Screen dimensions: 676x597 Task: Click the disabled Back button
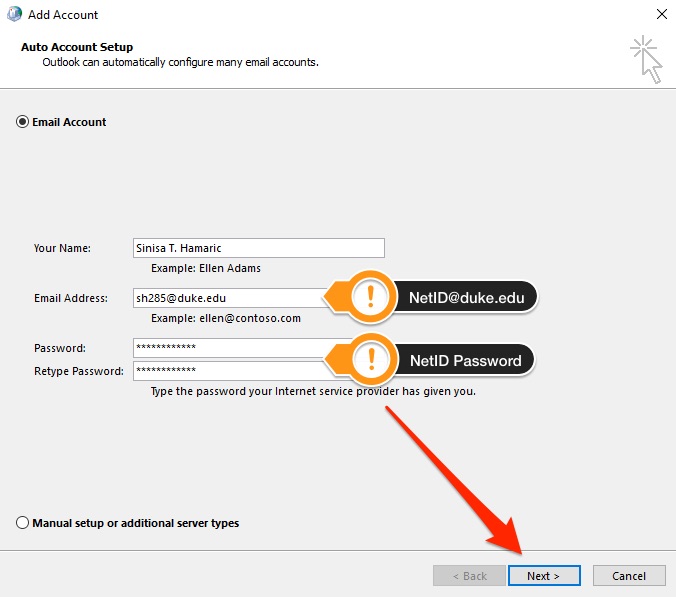coord(469,575)
